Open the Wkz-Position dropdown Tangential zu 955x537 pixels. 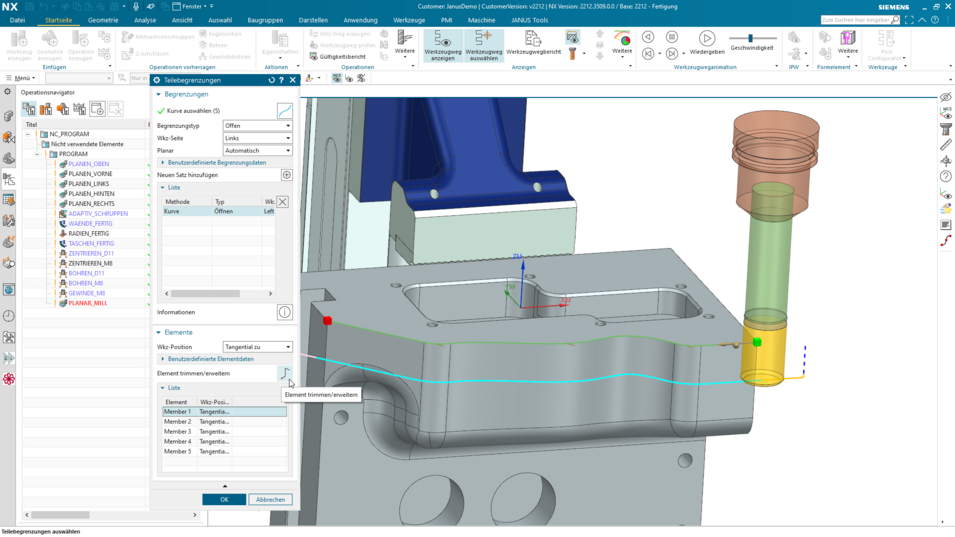coord(258,347)
